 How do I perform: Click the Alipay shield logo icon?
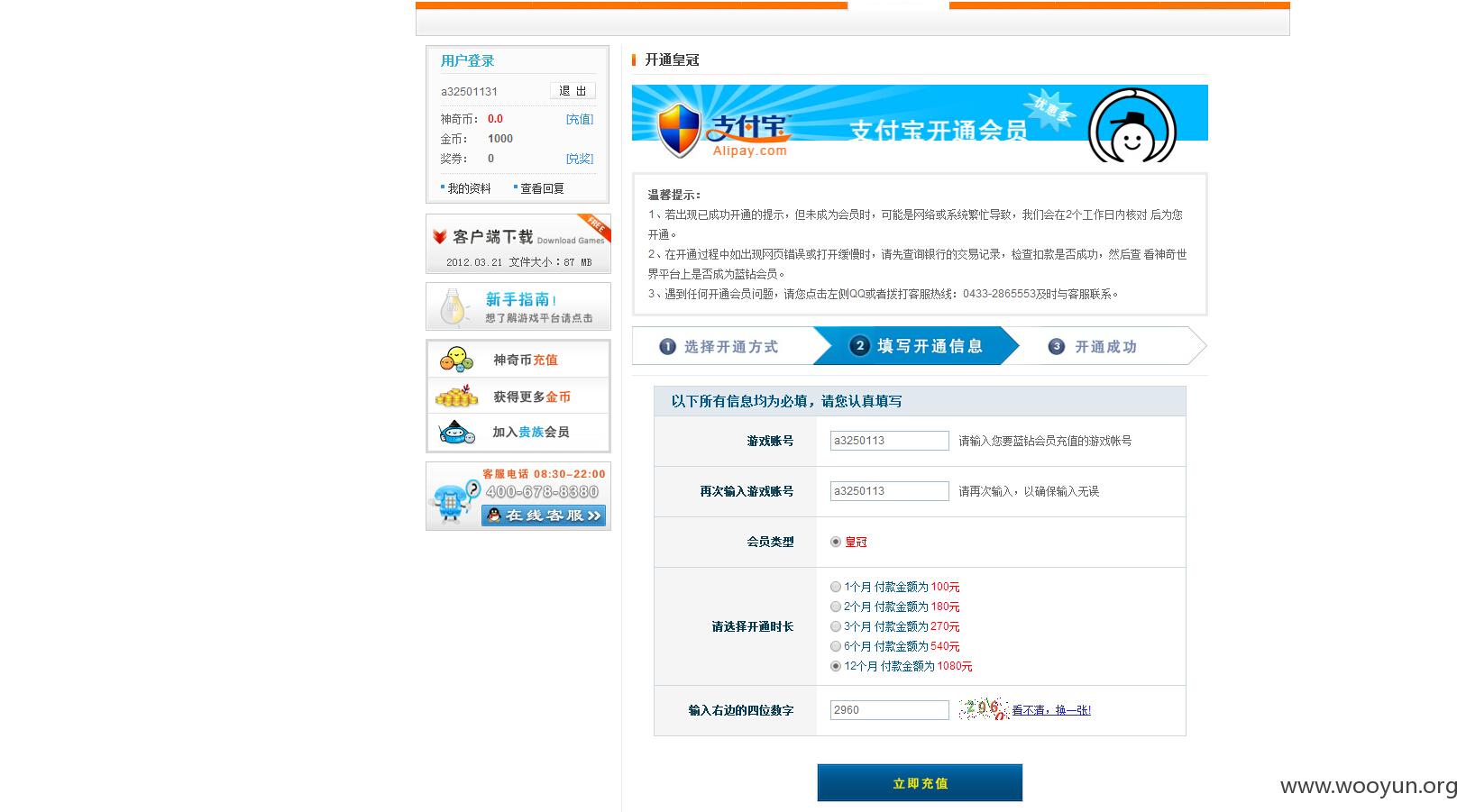coord(679,129)
